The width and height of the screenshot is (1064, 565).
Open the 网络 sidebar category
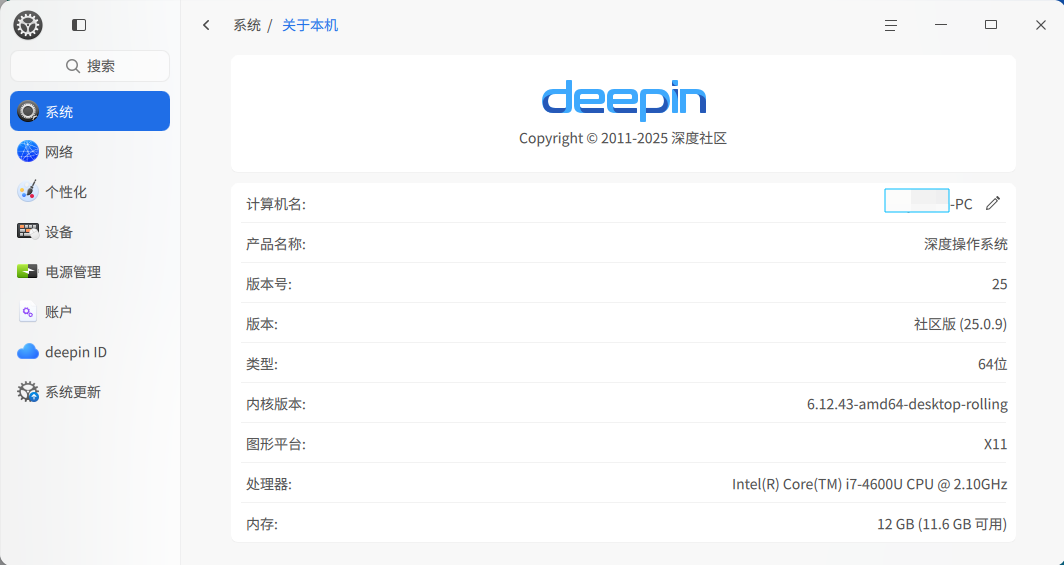pos(90,151)
